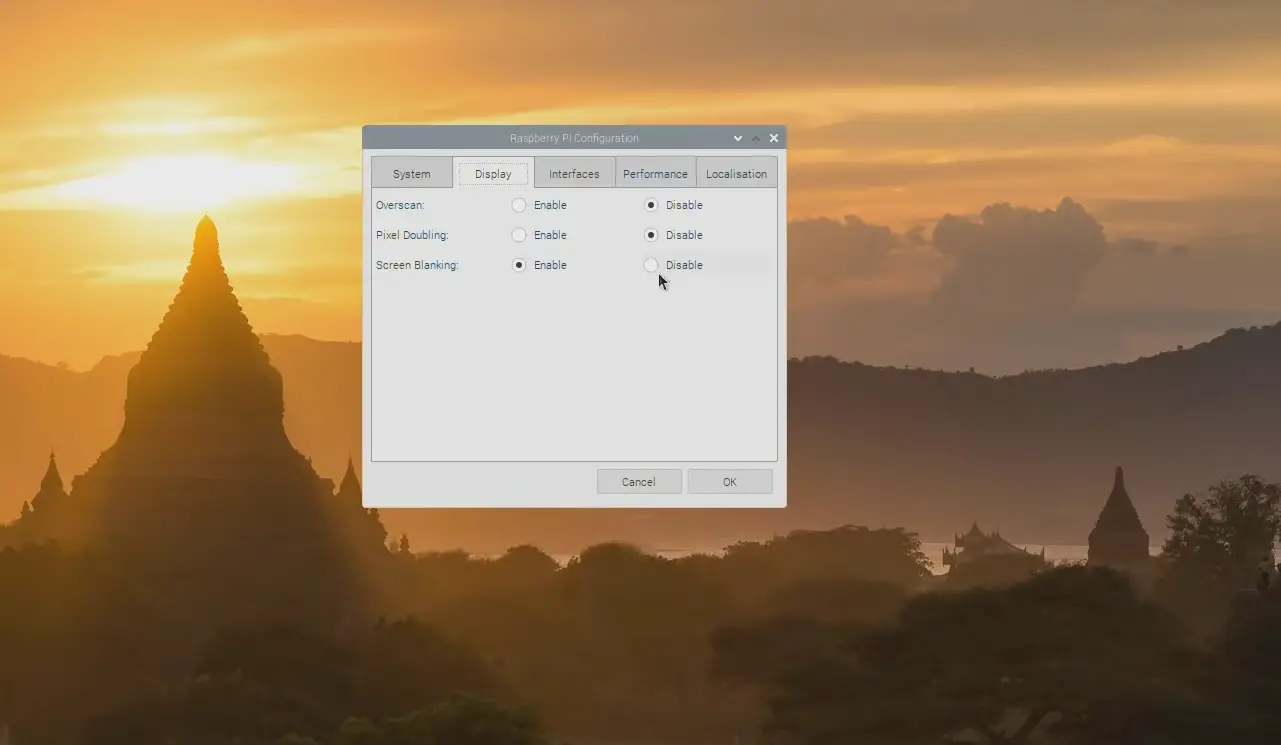Image resolution: width=1281 pixels, height=745 pixels.
Task: Click the Cancel button
Action: [639, 482]
